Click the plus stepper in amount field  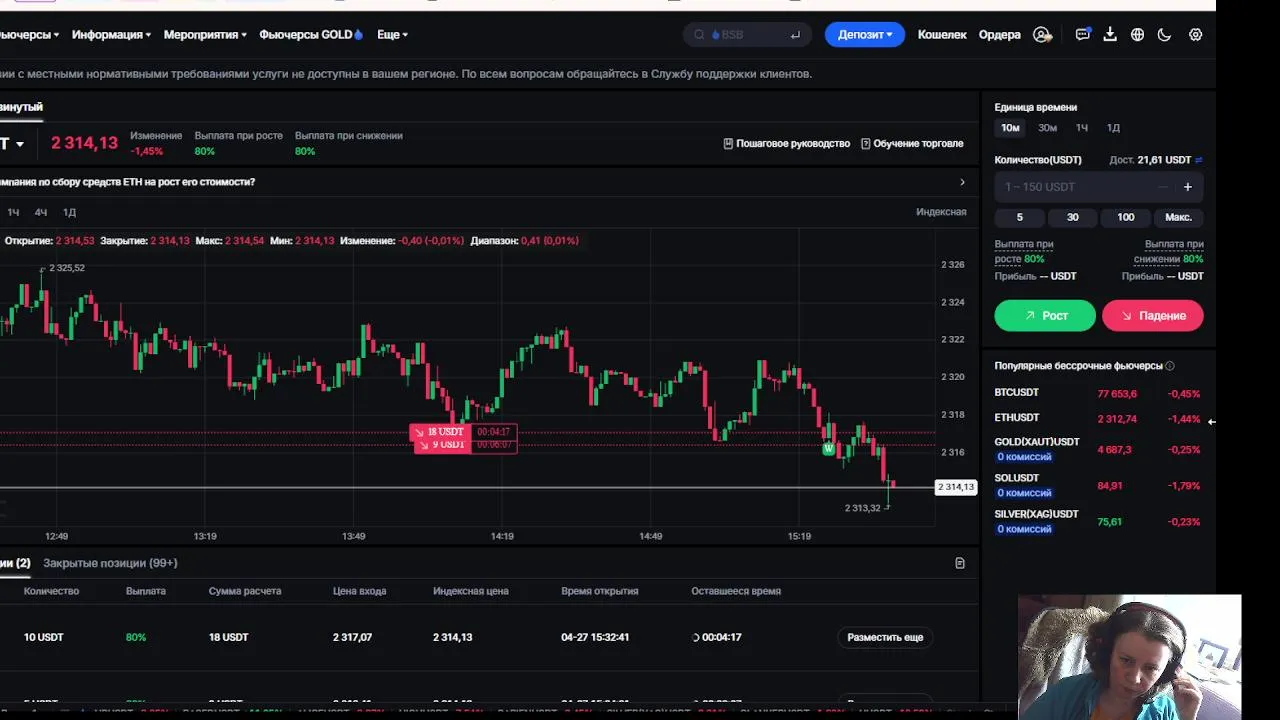tap(1188, 187)
